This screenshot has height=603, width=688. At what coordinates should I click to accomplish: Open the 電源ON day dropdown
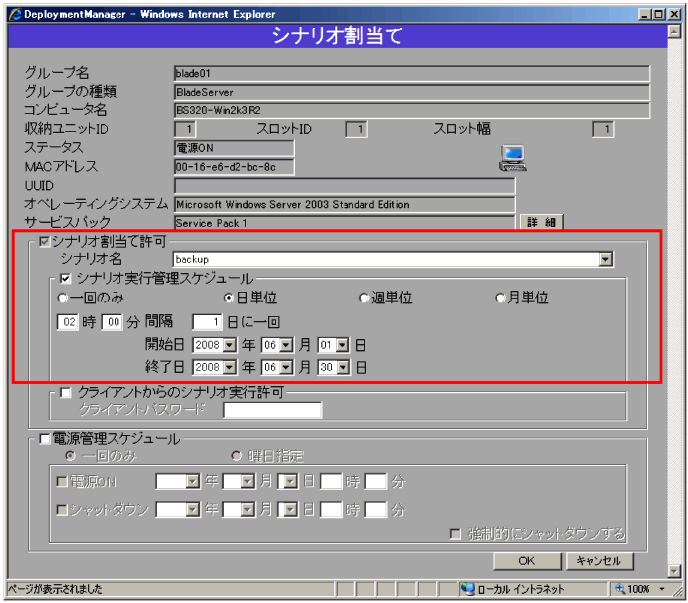click(290, 482)
